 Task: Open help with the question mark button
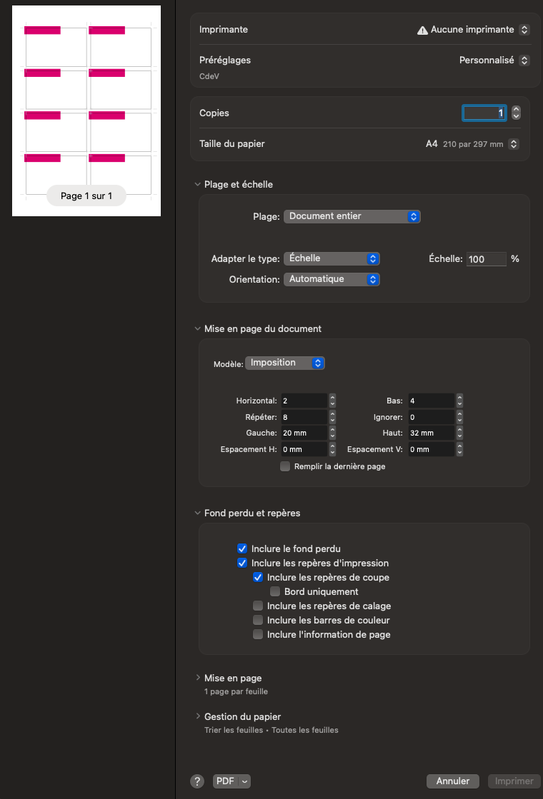[x=197, y=781]
